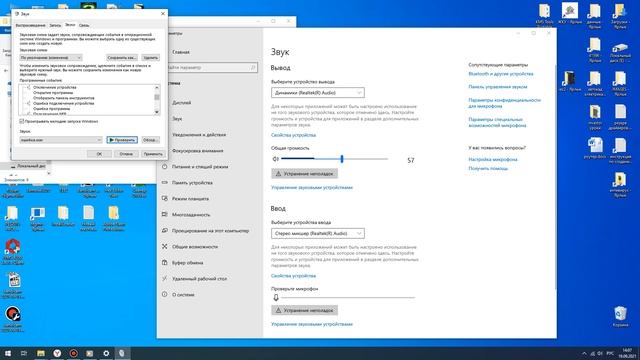This screenshot has height=360, width=640.
Task: Select the роутер.docx Word document on desktop
Action: [595, 149]
